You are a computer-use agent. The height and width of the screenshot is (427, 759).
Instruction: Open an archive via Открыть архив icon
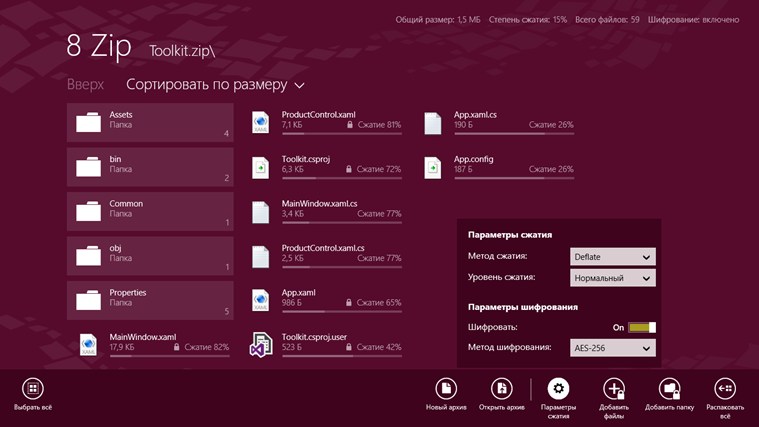(x=502, y=389)
